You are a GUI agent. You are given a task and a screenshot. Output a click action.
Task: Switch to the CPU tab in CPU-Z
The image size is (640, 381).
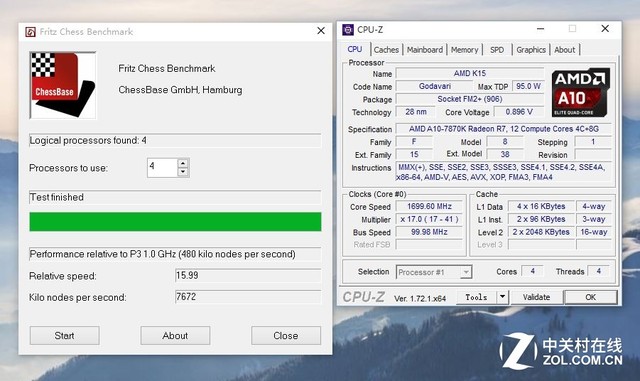pyautogui.click(x=355, y=49)
